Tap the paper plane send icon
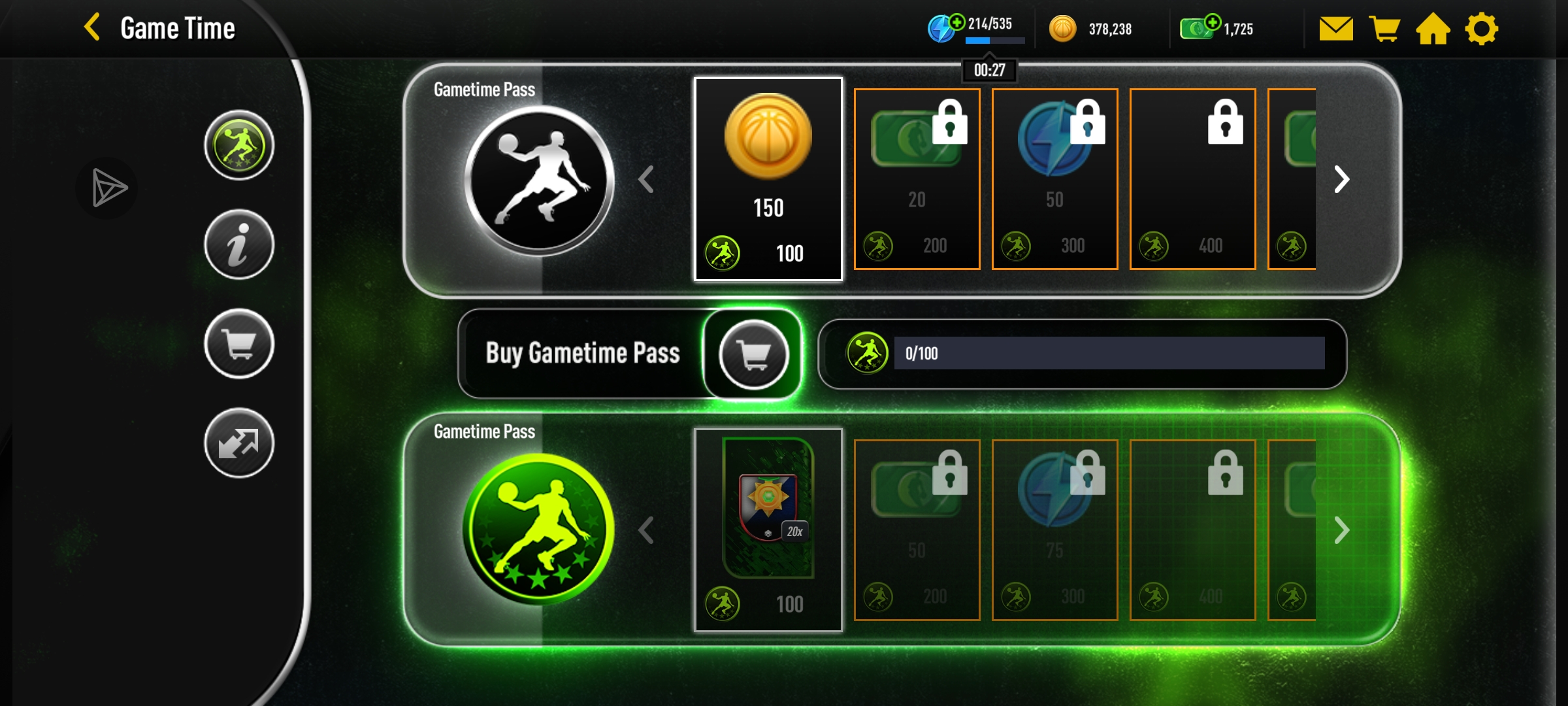 108,188
